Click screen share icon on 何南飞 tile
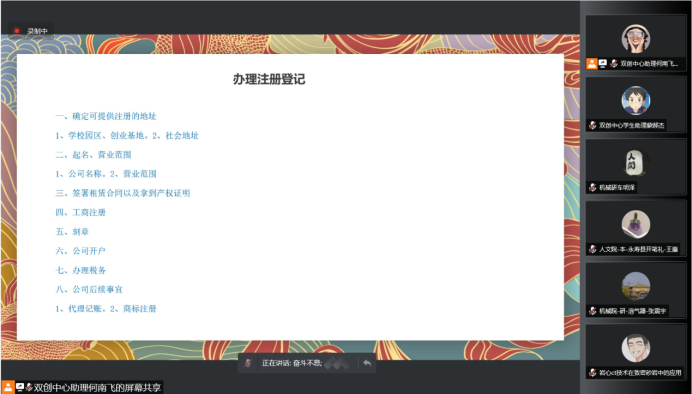 point(603,64)
